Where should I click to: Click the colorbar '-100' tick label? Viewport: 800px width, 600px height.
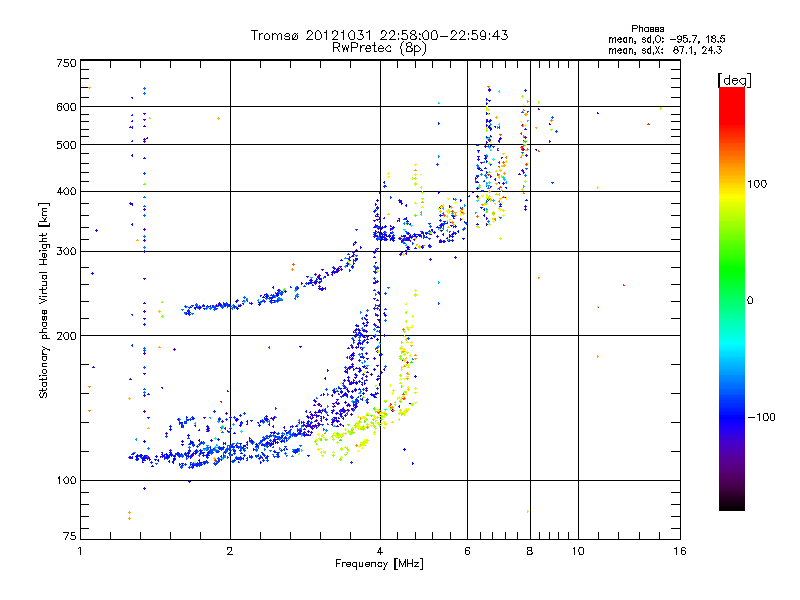click(761, 417)
